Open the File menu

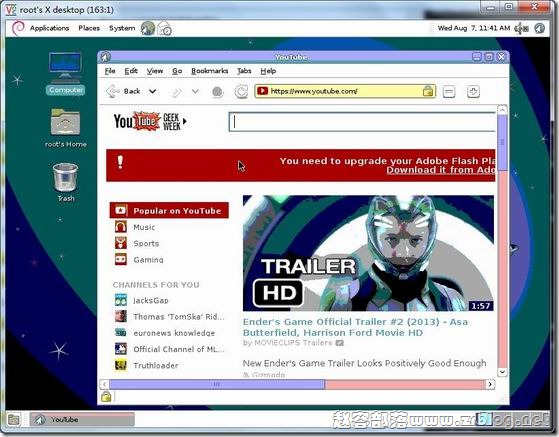click(x=110, y=71)
